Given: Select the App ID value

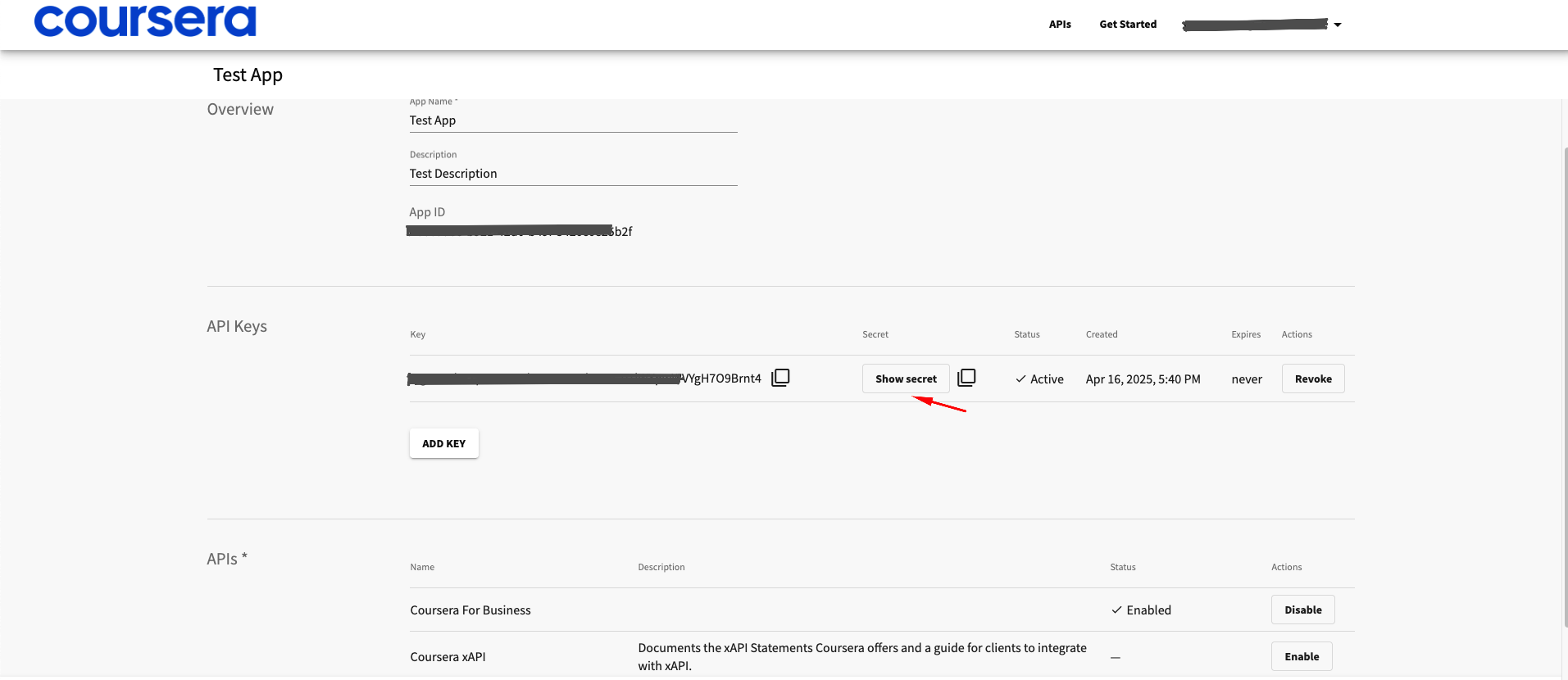Looking at the screenshot, I should 520,231.
